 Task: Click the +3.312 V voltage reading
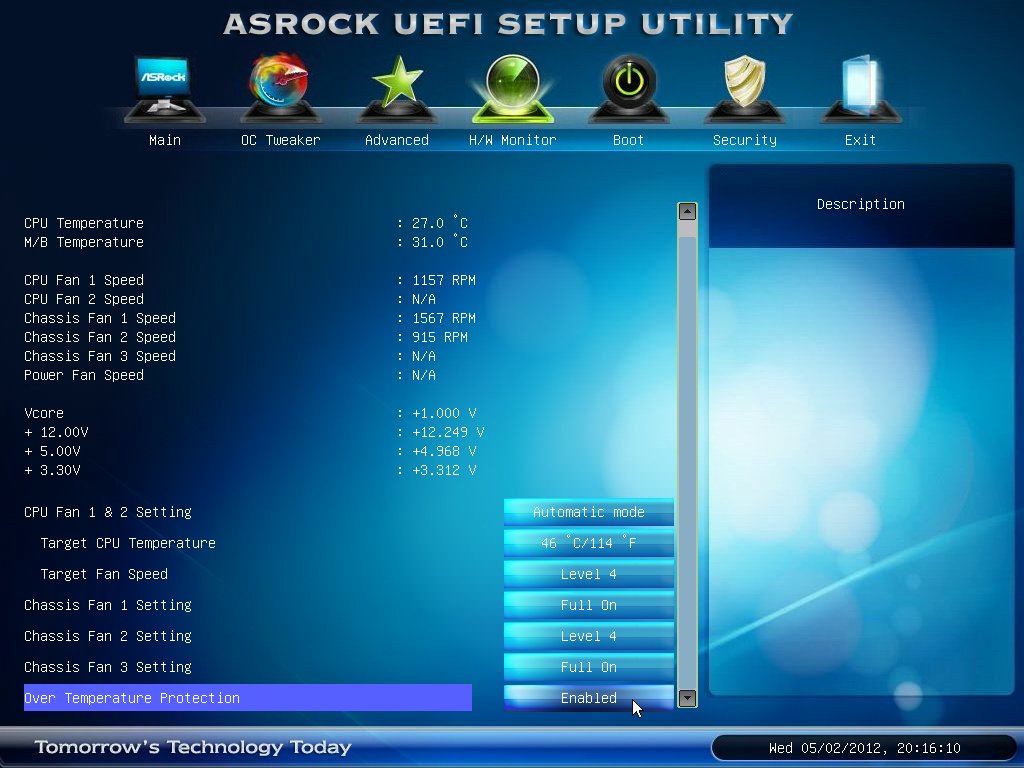(x=444, y=470)
